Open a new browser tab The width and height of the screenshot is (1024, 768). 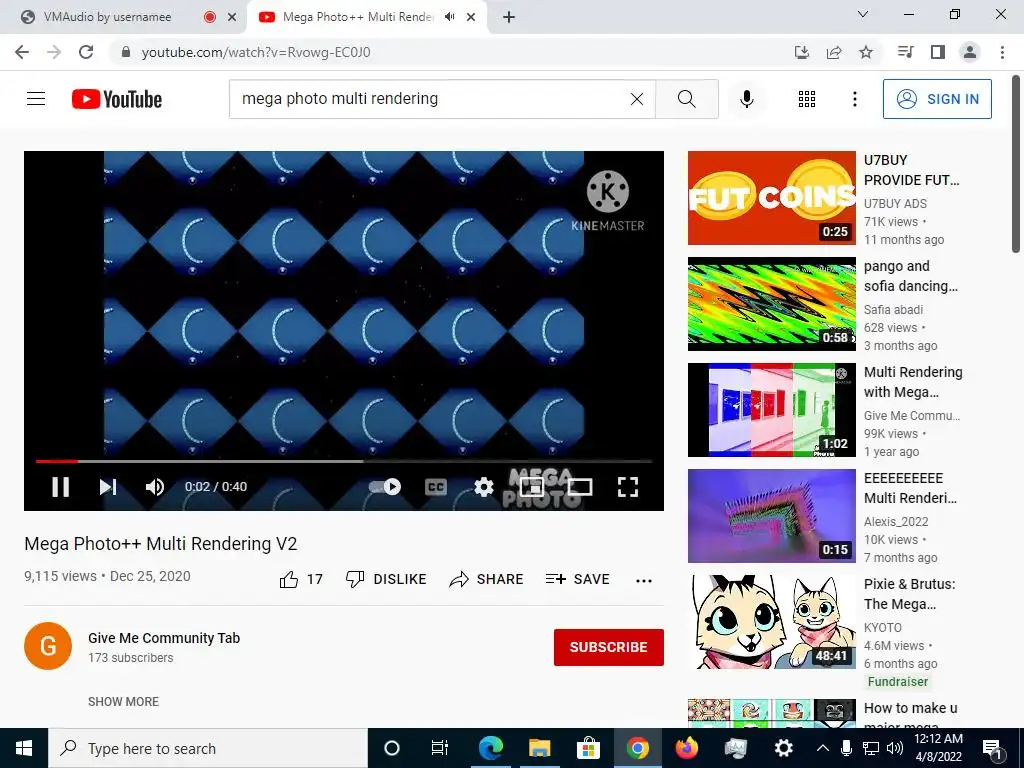coord(509,17)
